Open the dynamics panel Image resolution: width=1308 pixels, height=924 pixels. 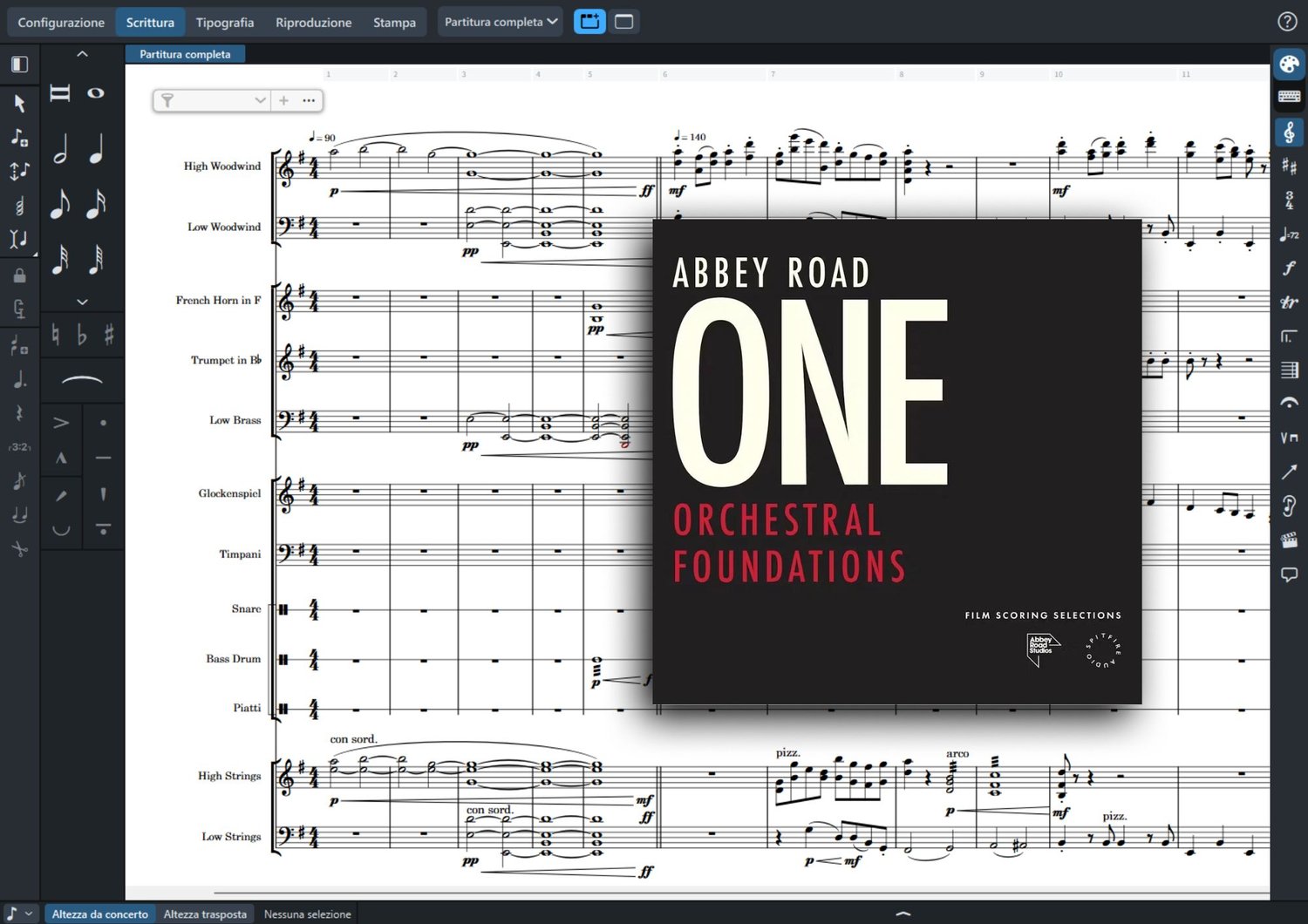[1289, 268]
